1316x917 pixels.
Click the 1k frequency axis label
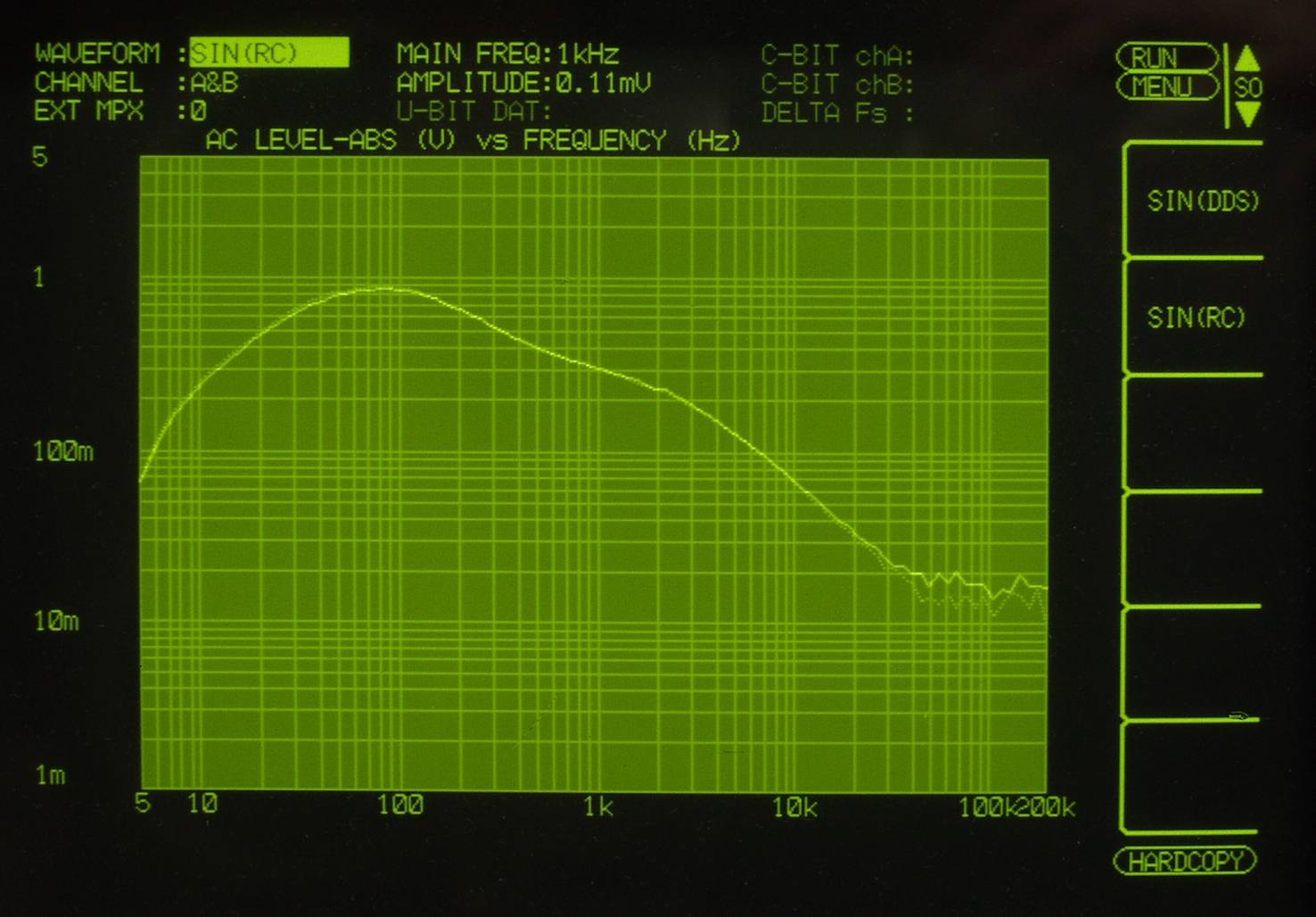(x=597, y=807)
